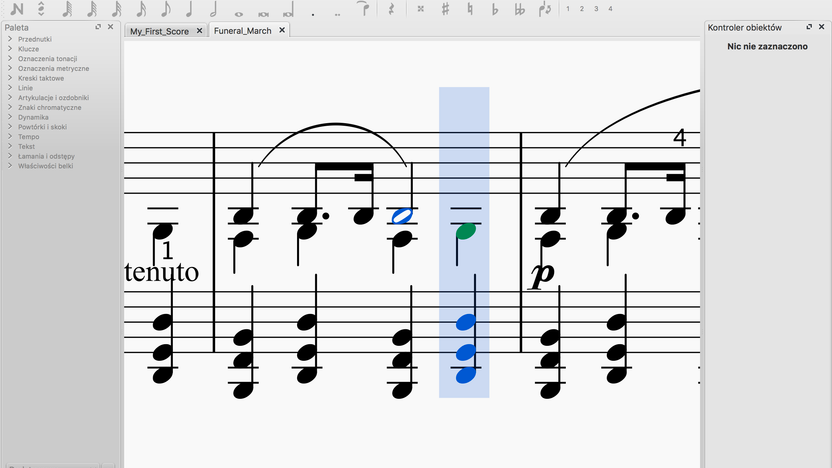Image resolution: width=832 pixels, height=468 pixels.
Task: Expand Dynamika palette
Action: pos(10,117)
